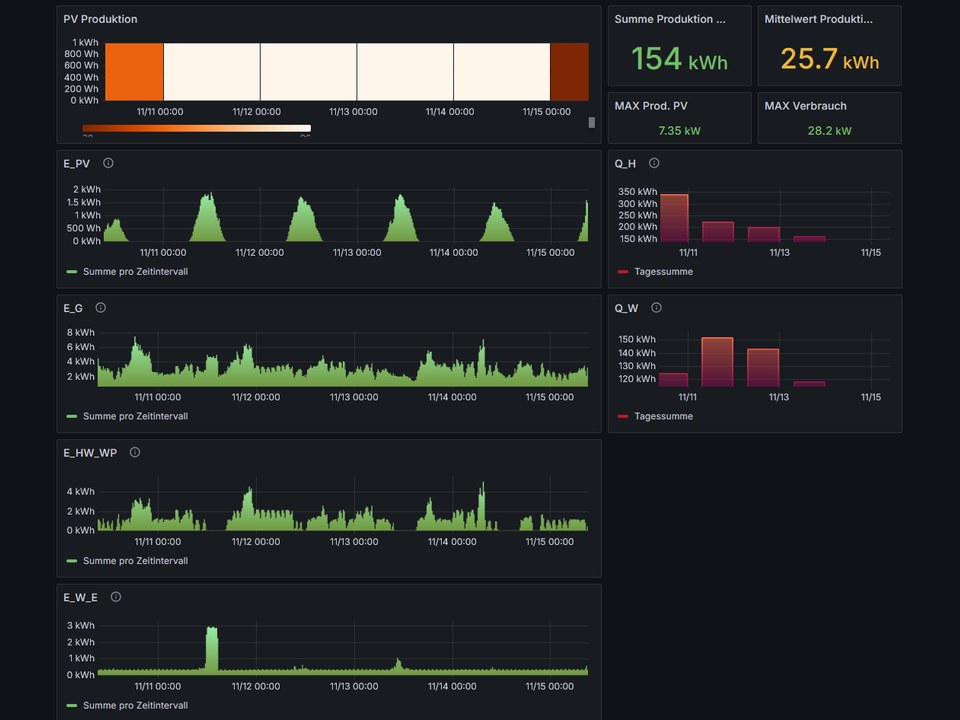Click the scrollbar thumb in PV Produktion panel
This screenshot has width=960, height=720.
tap(591, 122)
